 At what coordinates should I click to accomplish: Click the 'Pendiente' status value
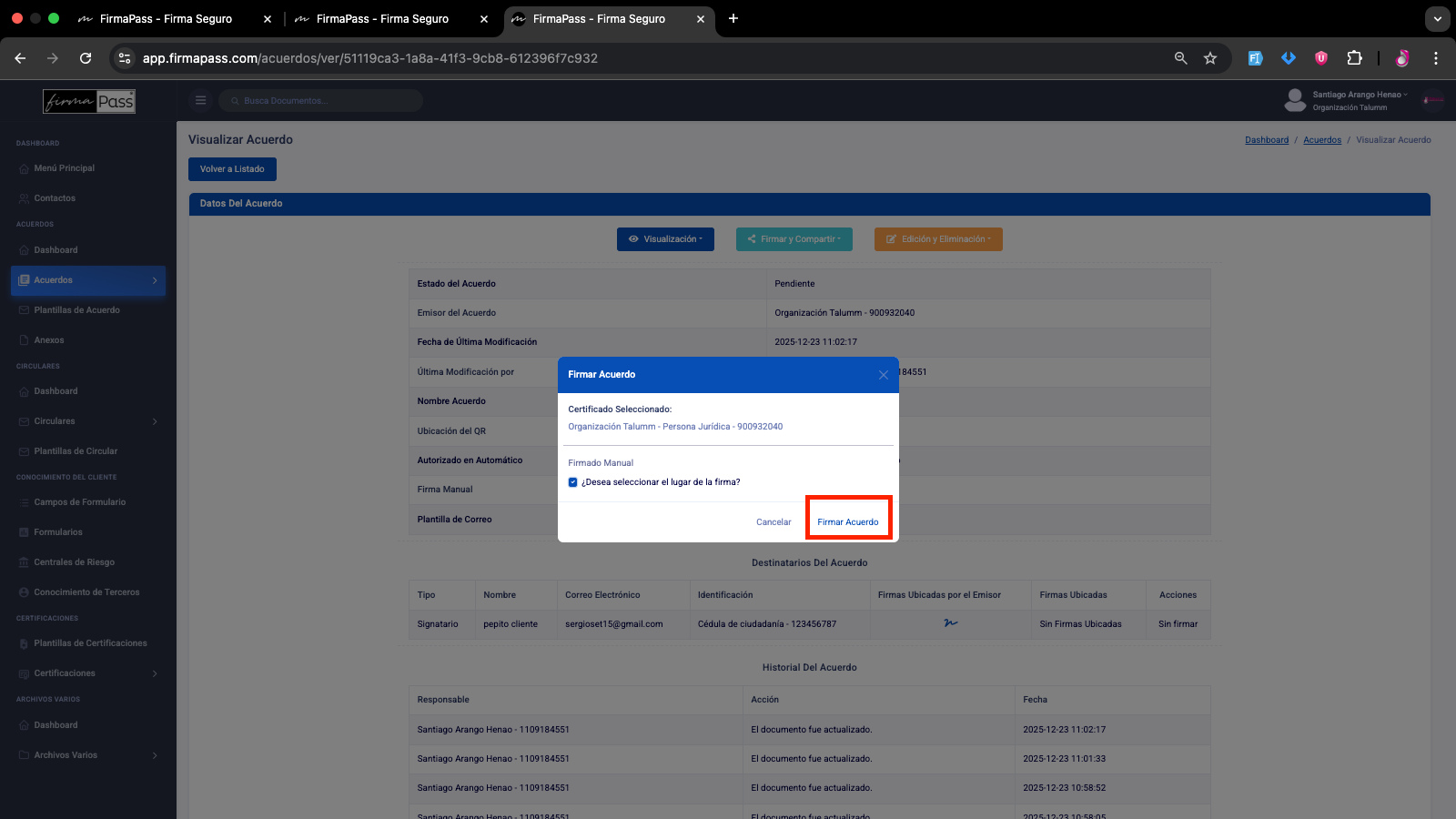(794, 284)
